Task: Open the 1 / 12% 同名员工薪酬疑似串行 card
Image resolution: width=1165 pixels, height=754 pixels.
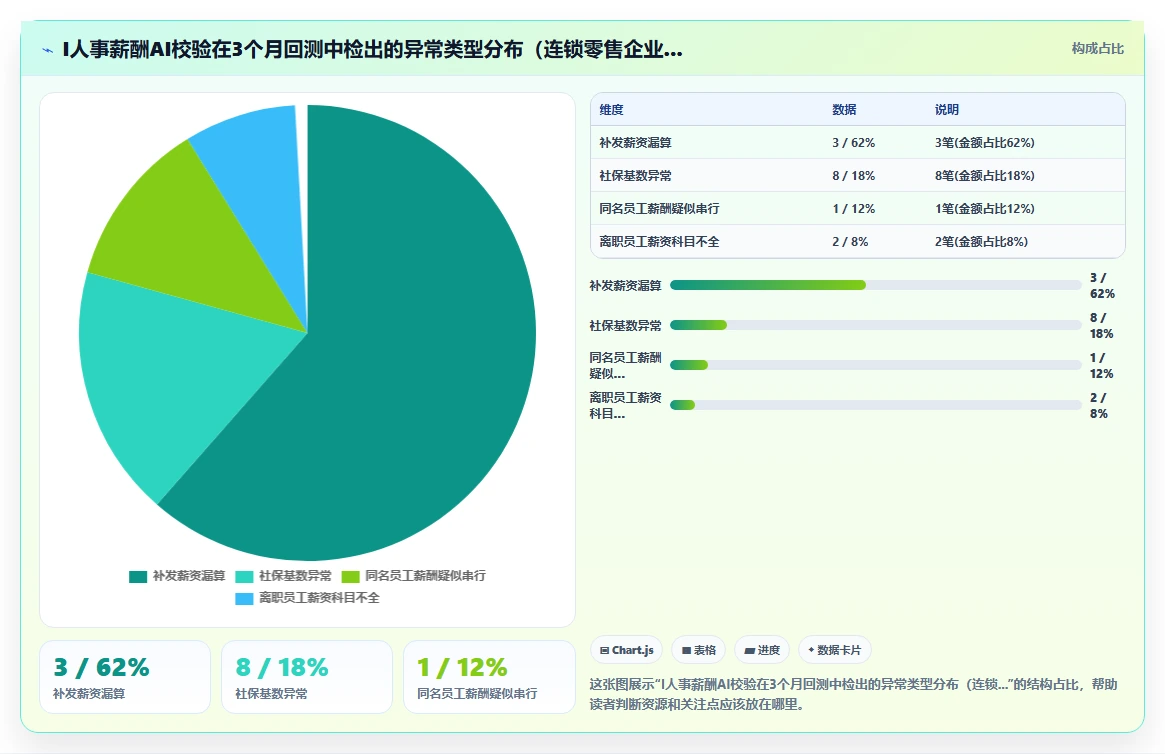Action: [x=489, y=677]
